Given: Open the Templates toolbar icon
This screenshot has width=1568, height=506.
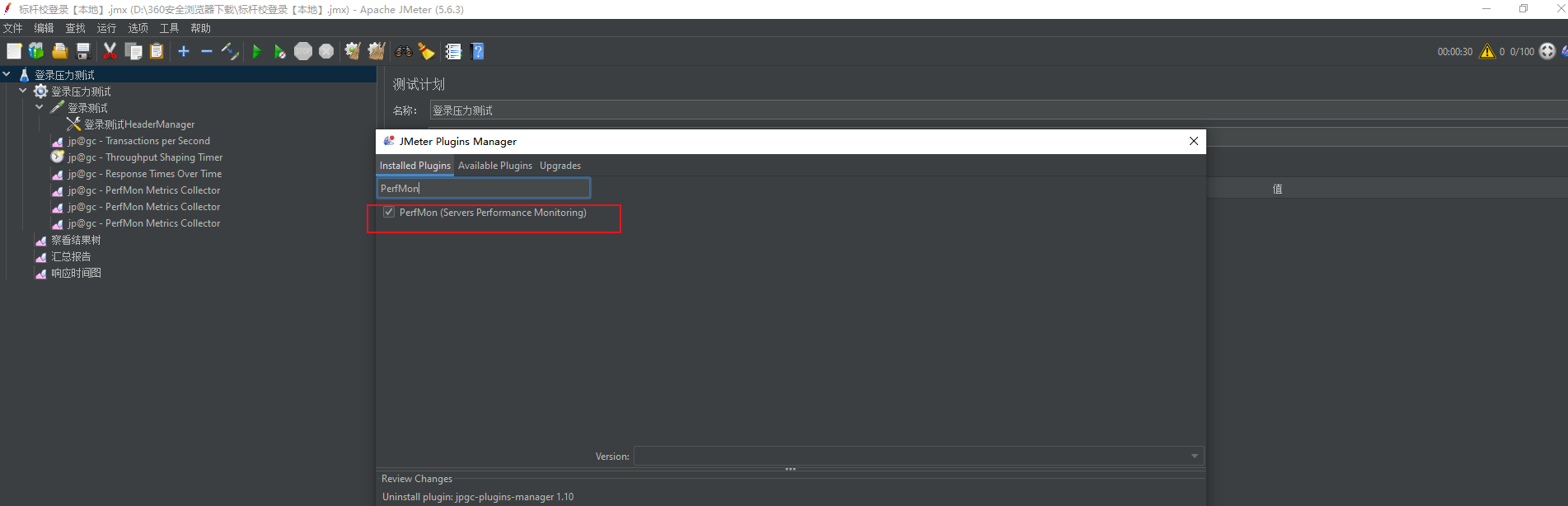Looking at the screenshot, I should (x=36, y=51).
